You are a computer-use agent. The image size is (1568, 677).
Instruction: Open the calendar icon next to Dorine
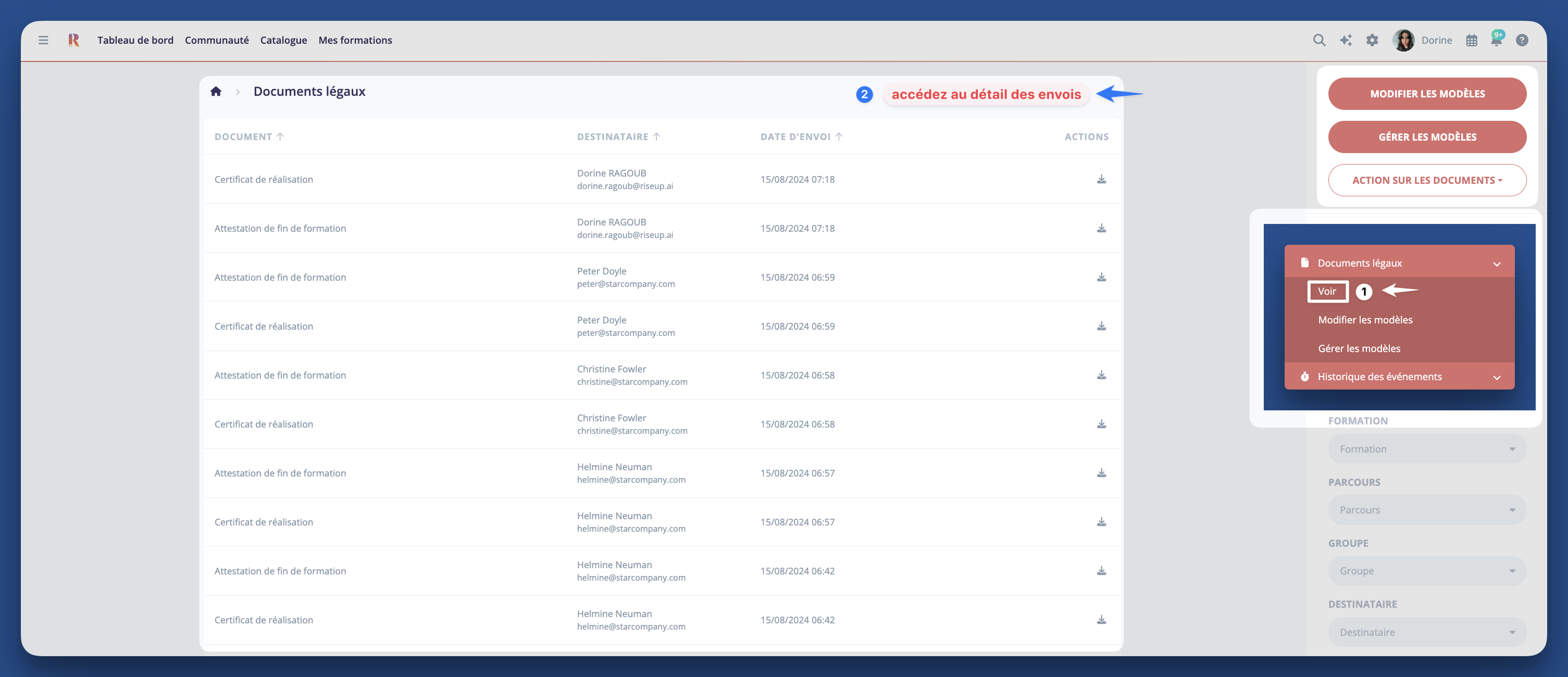(x=1472, y=40)
